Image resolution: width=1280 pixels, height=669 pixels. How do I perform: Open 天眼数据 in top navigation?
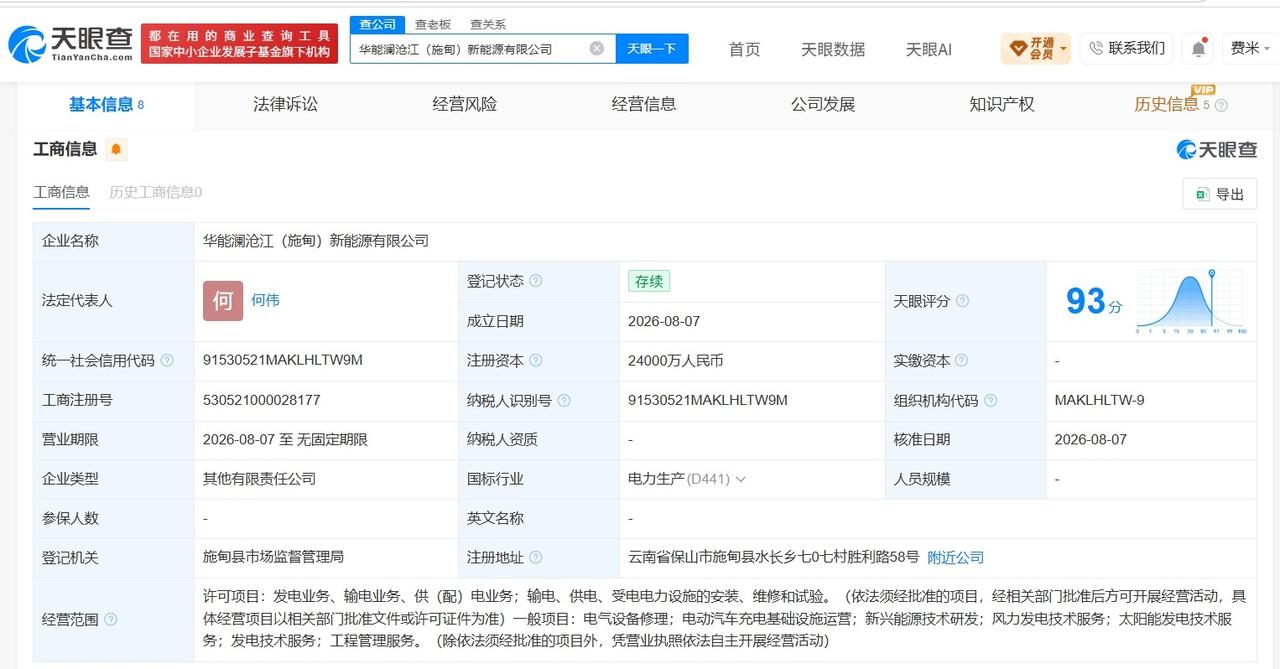(x=833, y=49)
